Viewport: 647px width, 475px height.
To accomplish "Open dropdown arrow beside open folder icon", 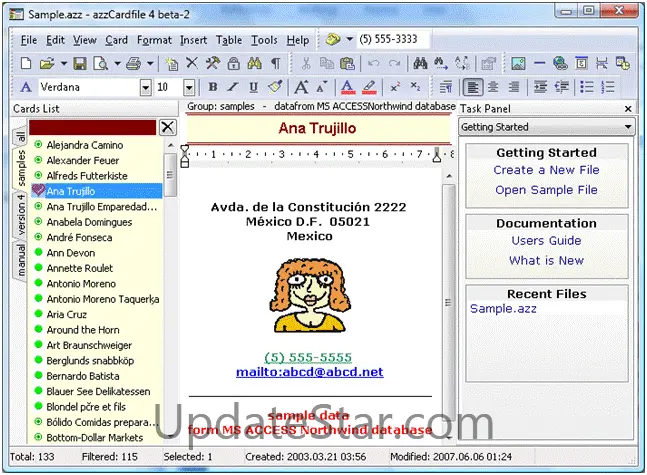I will click(64, 63).
